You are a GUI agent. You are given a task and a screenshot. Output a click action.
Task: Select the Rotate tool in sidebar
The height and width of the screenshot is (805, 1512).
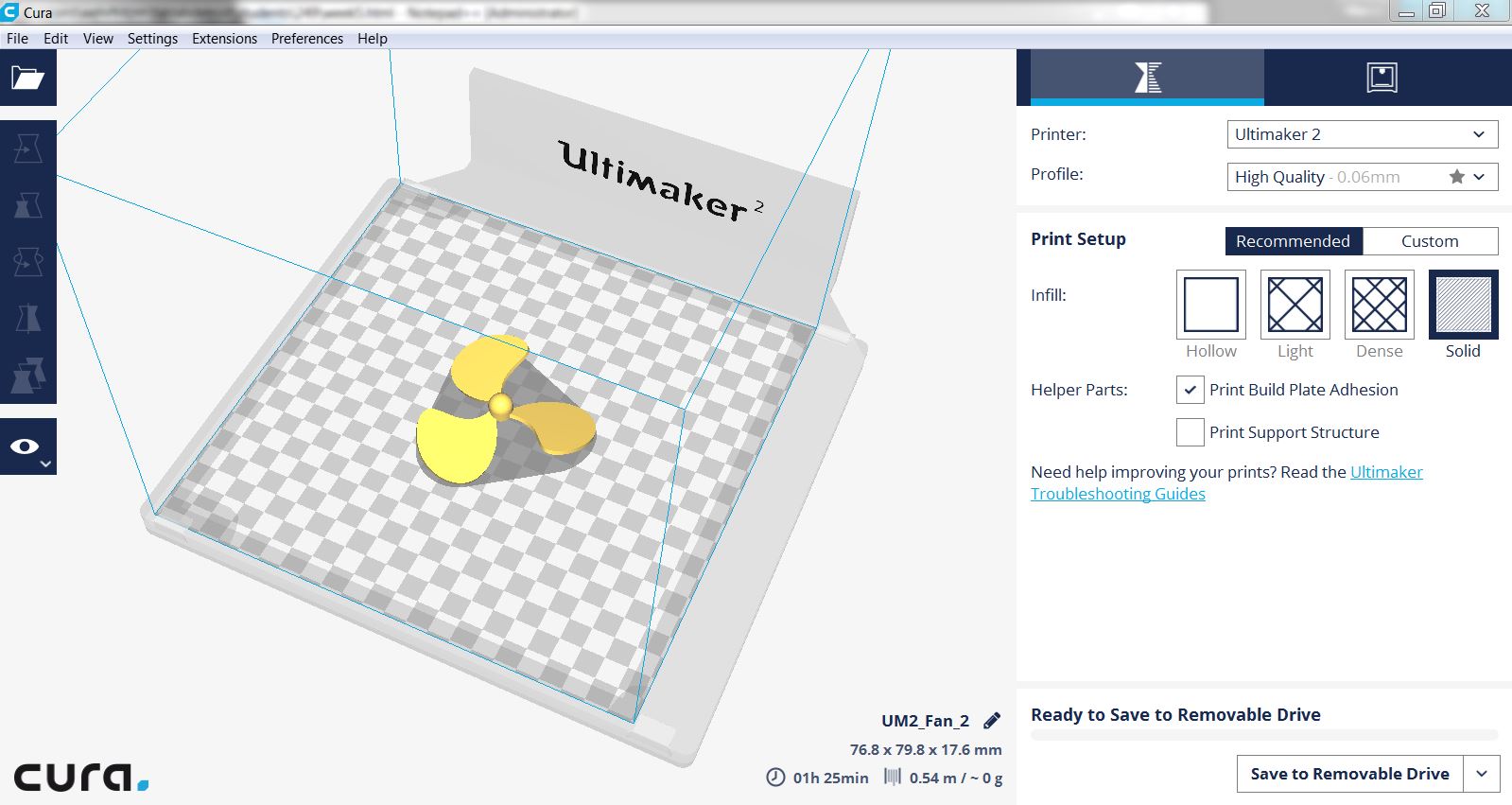click(27, 262)
